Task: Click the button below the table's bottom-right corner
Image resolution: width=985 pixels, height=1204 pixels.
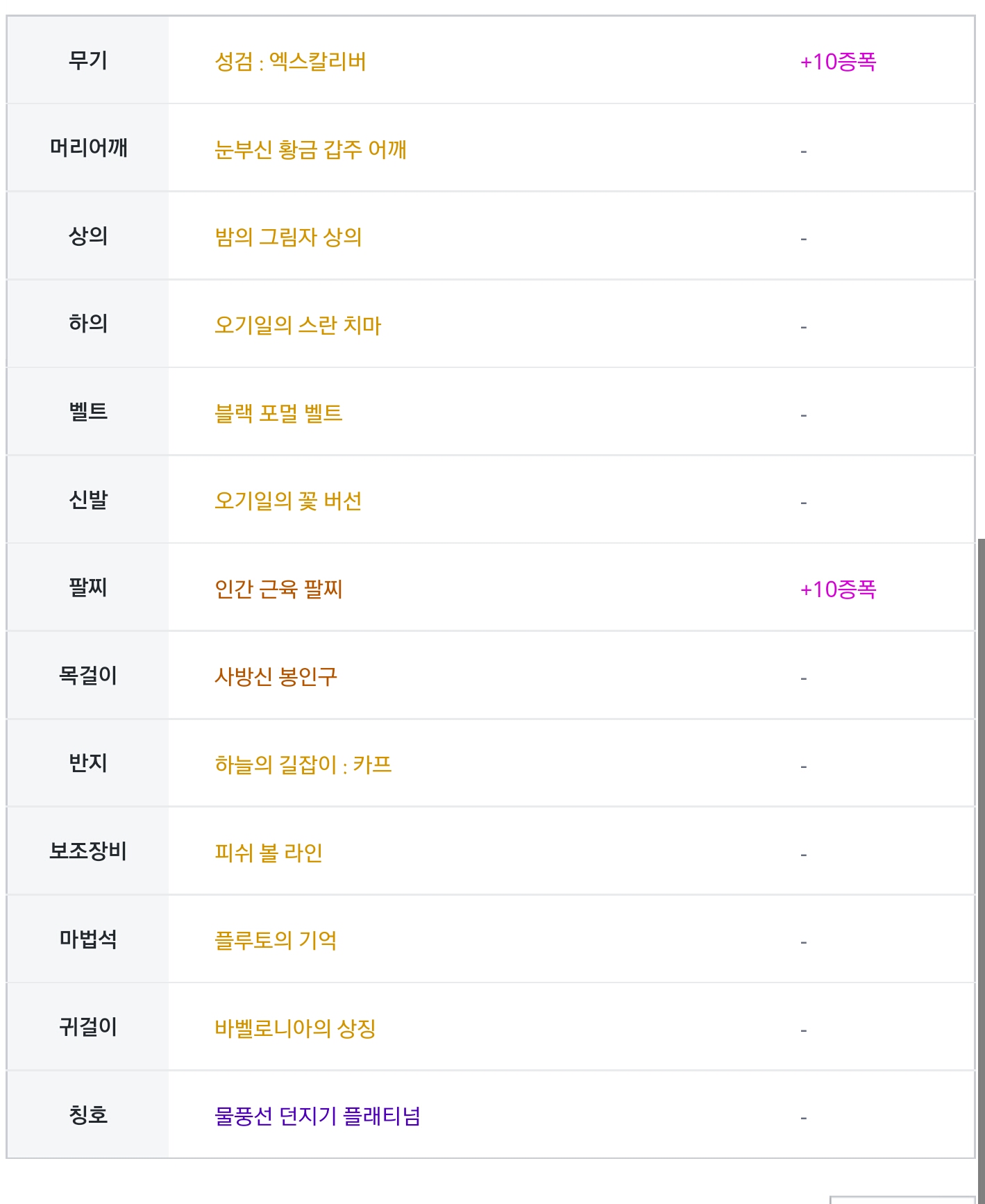Action: coord(902,1200)
